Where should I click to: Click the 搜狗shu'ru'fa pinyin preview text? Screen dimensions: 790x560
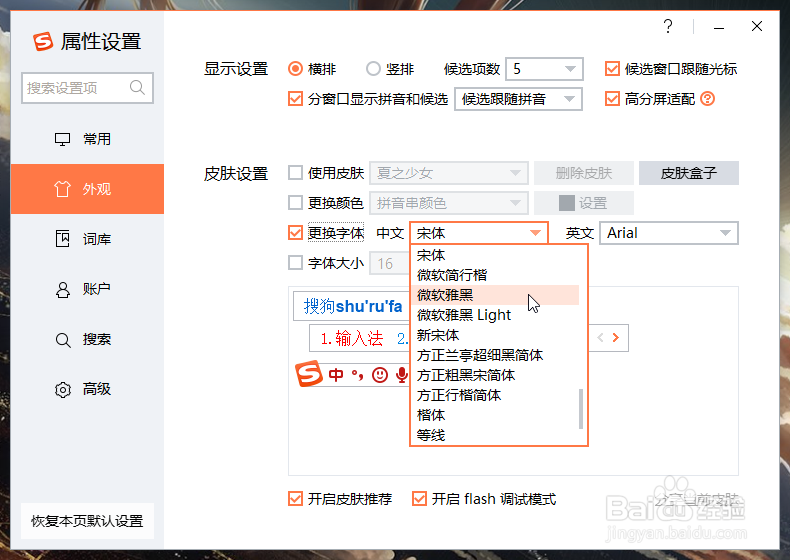pos(353,306)
